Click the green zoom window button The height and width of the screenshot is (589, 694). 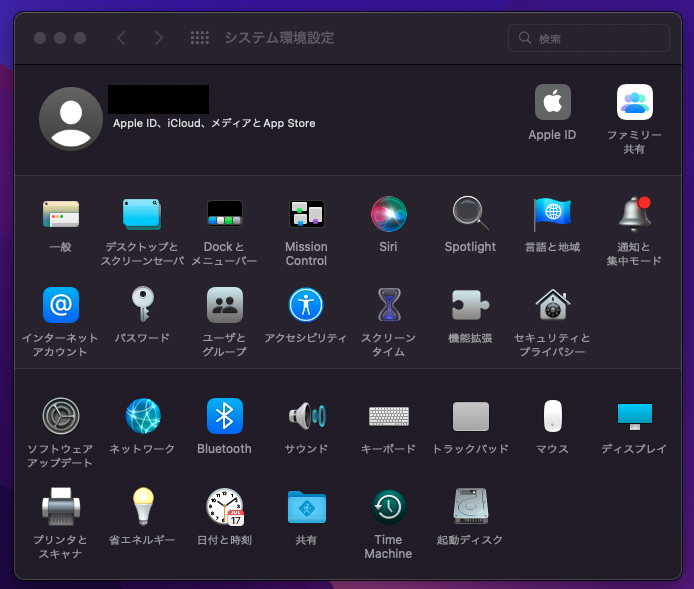pos(80,38)
